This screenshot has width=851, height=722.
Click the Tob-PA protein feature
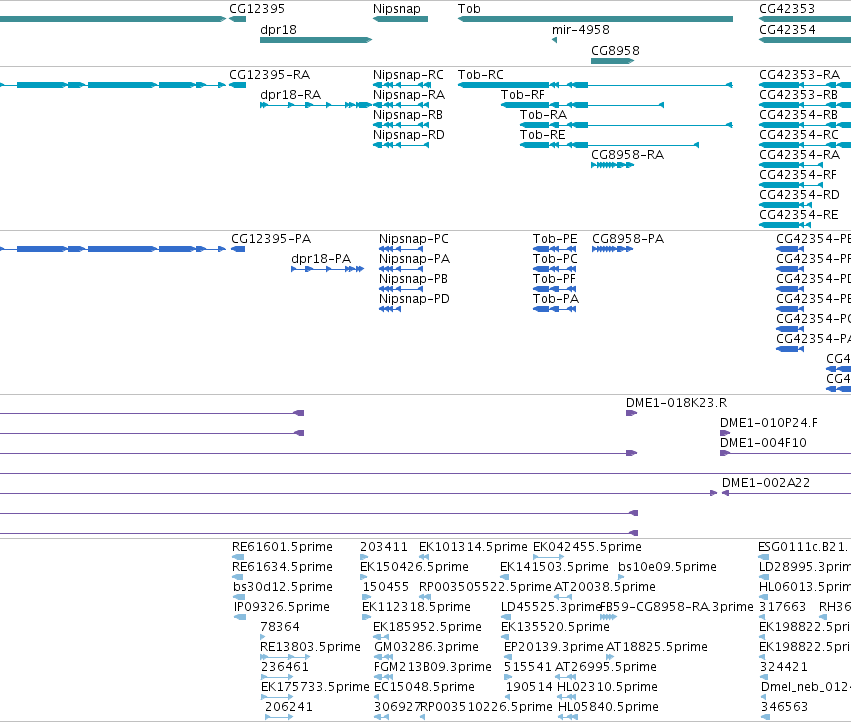click(554, 309)
